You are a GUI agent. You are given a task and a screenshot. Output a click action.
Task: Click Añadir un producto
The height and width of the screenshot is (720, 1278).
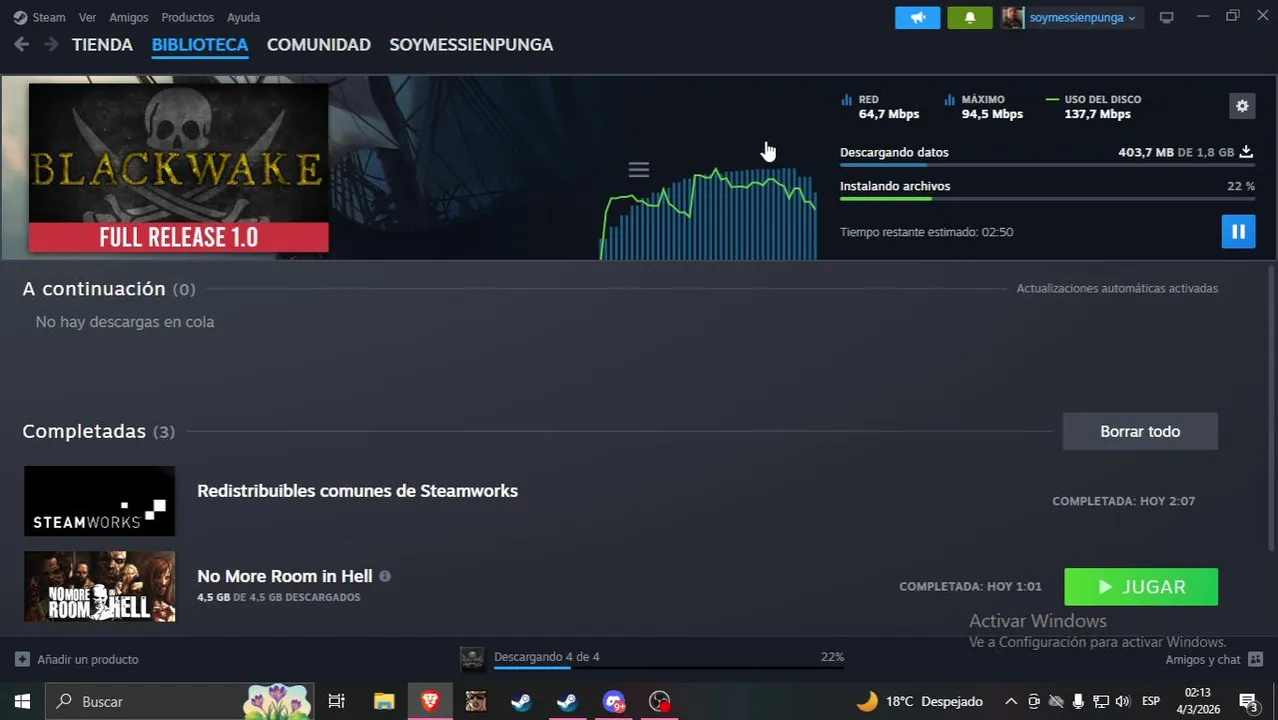77,659
